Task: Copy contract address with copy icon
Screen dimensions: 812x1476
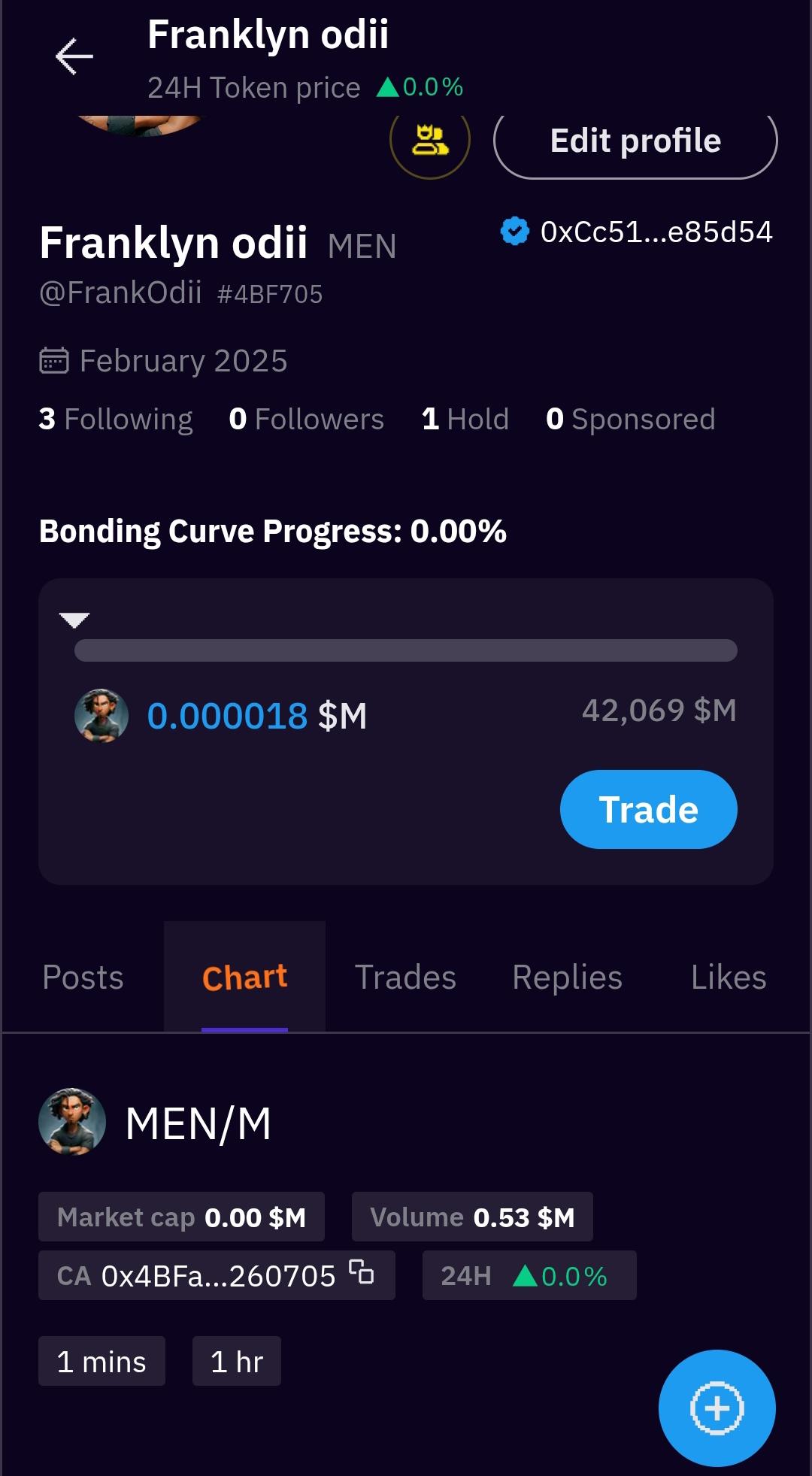Action: point(362,1272)
